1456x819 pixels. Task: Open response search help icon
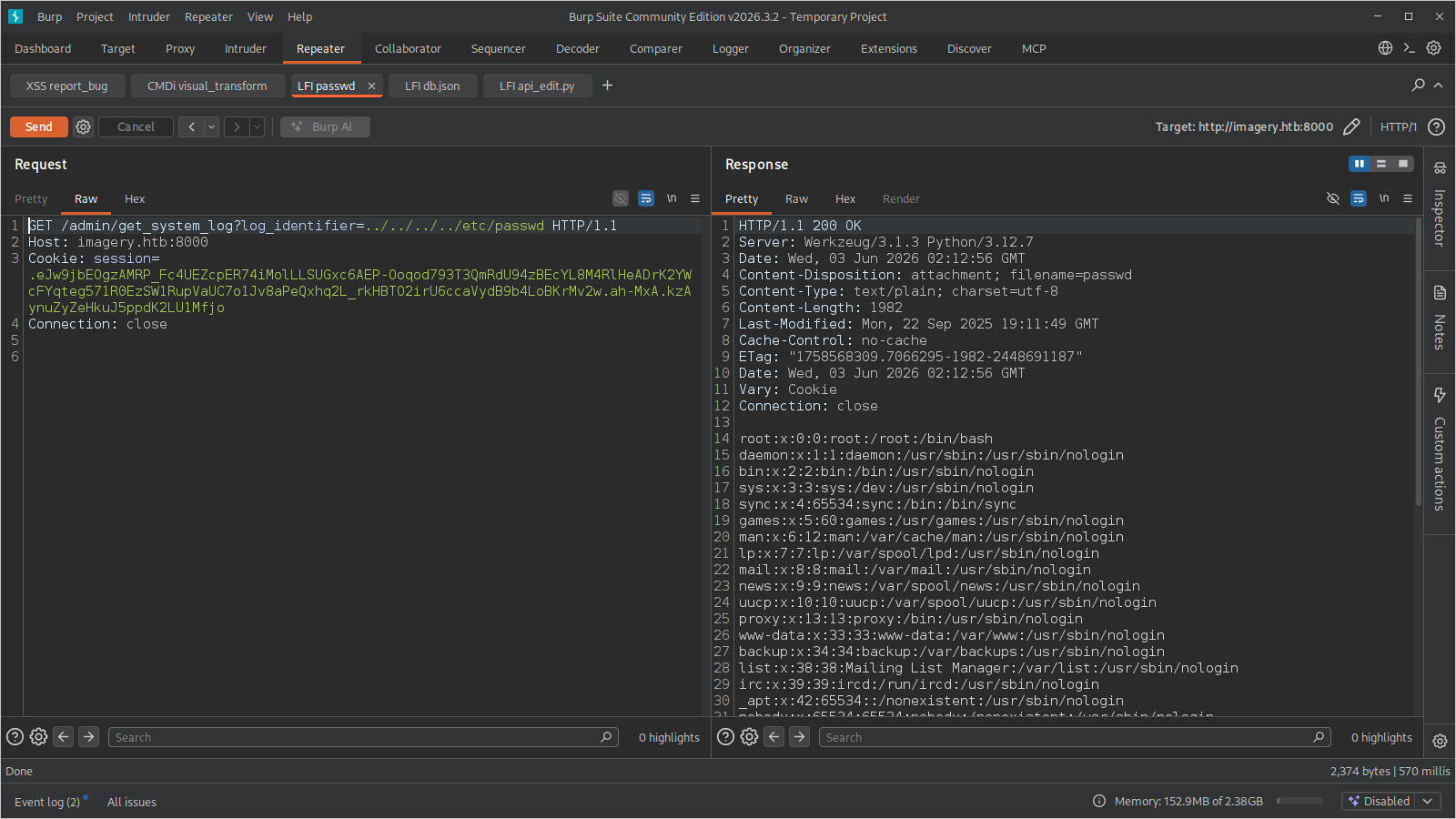pos(725,737)
